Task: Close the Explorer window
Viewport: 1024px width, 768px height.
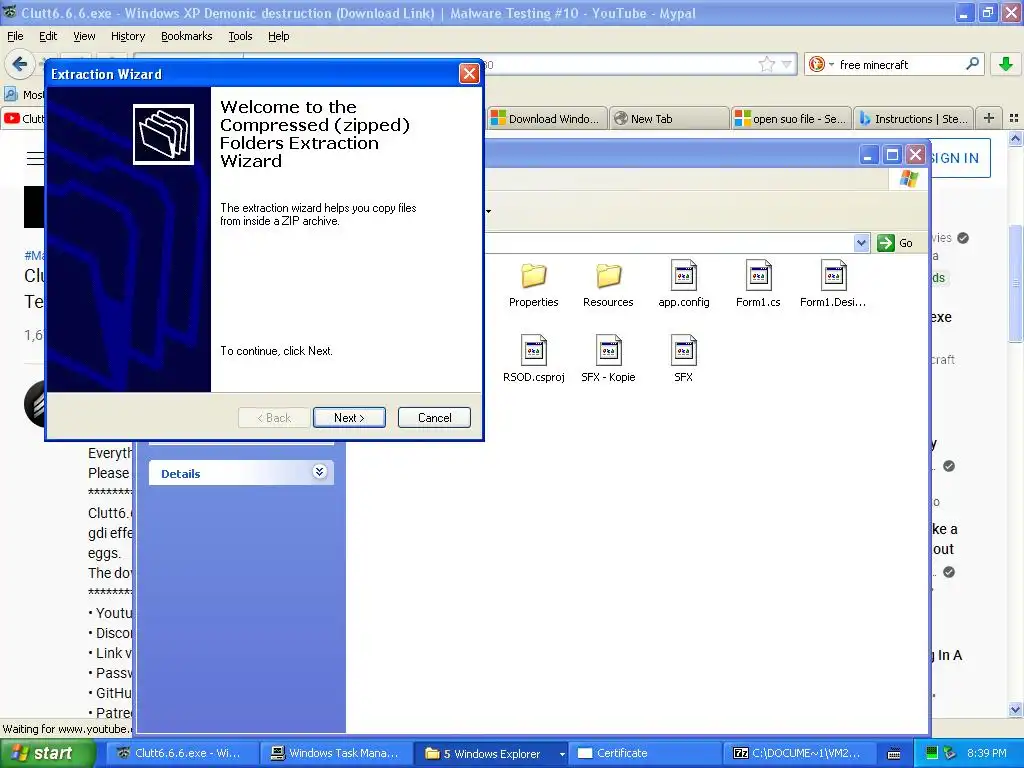Action: tap(916, 155)
